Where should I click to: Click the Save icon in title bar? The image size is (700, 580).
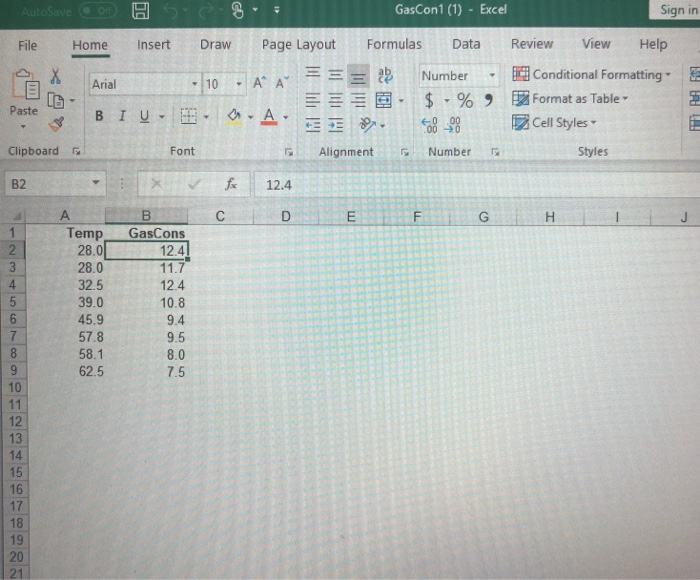[141, 10]
